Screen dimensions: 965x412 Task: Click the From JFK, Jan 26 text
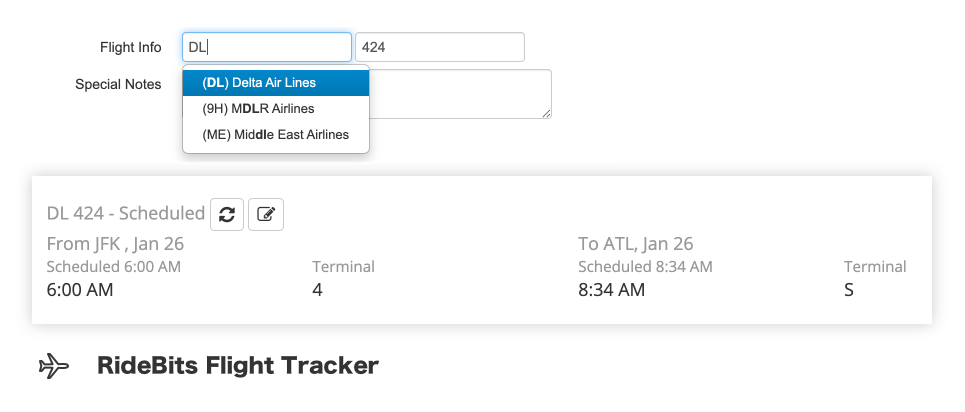pos(115,244)
